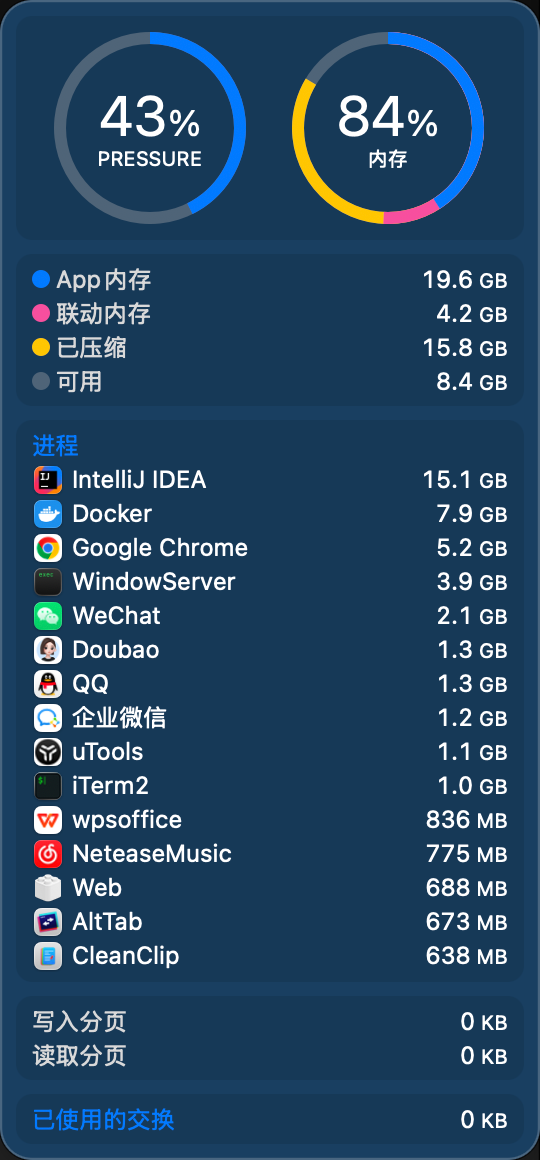Click the CleanClip icon

click(x=48, y=957)
